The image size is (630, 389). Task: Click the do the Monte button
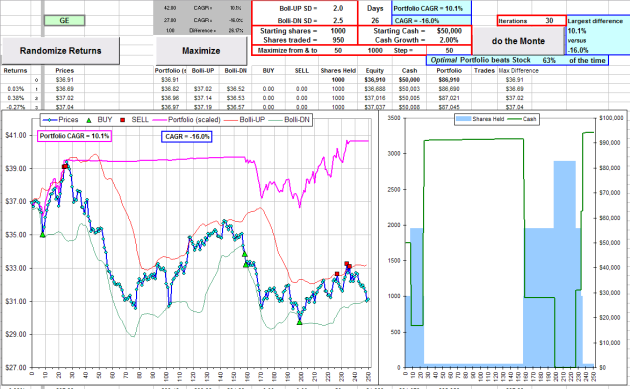[x=518, y=41]
